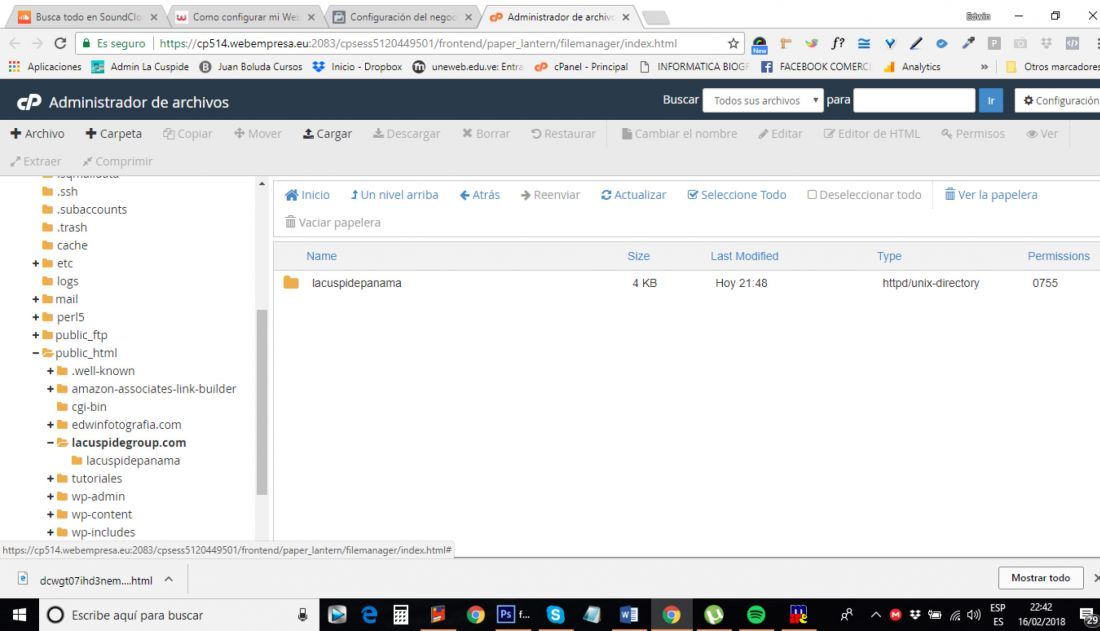Image resolution: width=1100 pixels, height=631 pixels.
Task: Collapse the public_html folder node
Action: 36,353
